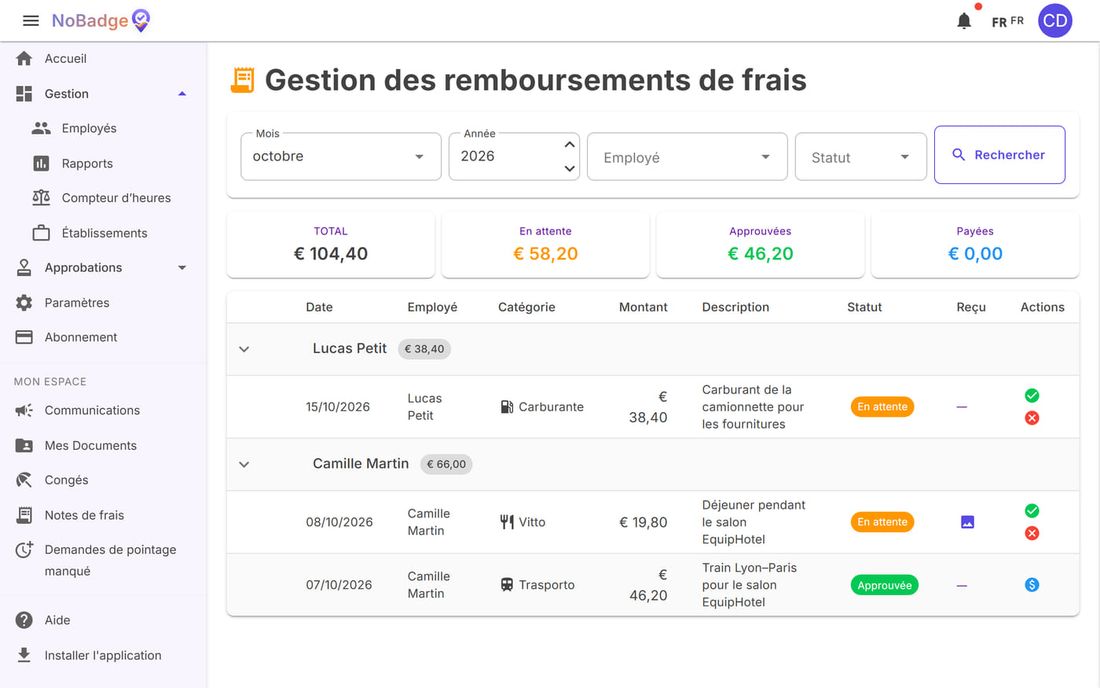This screenshot has width=1100, height=688.
Task: Open Abonnement page
Action: coord(103,337)
